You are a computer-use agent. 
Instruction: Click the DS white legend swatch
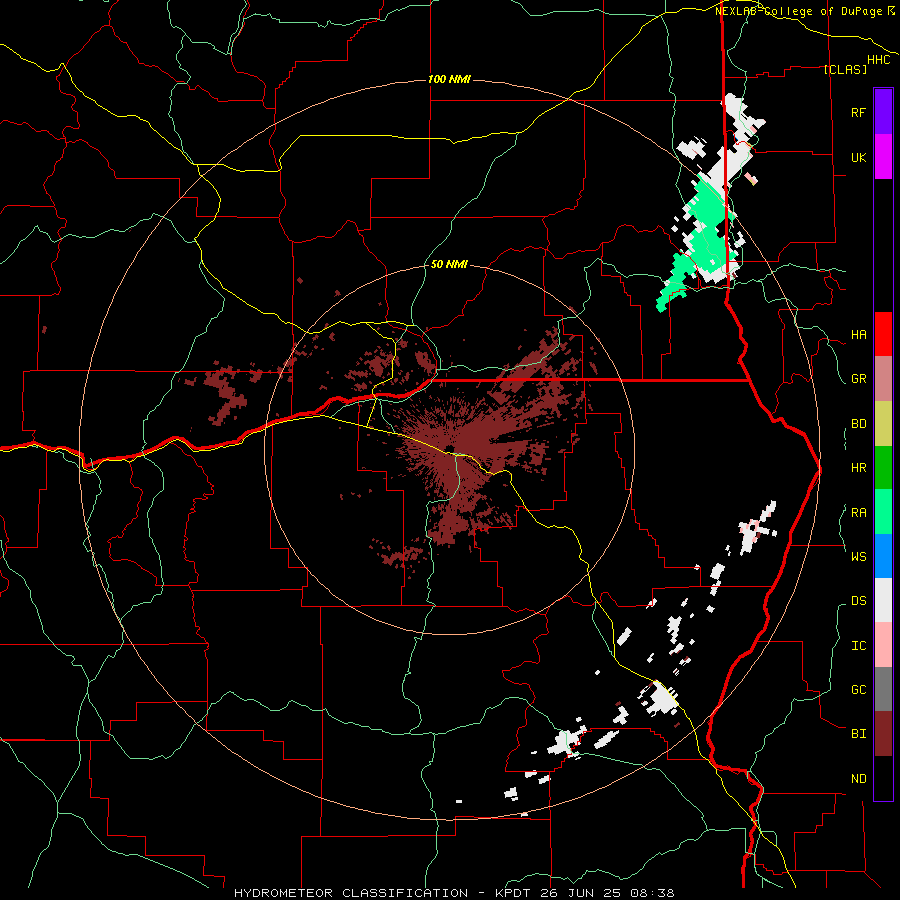point(883,600)
